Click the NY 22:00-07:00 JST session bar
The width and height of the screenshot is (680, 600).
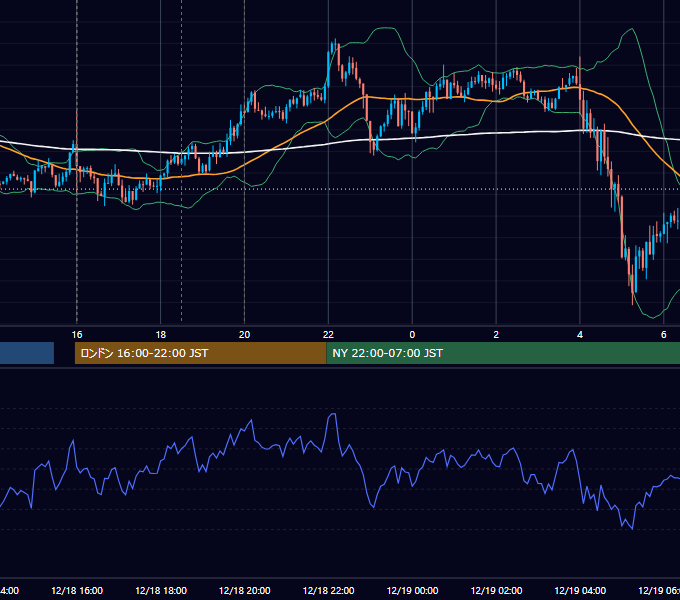click(x=503, y=353)
